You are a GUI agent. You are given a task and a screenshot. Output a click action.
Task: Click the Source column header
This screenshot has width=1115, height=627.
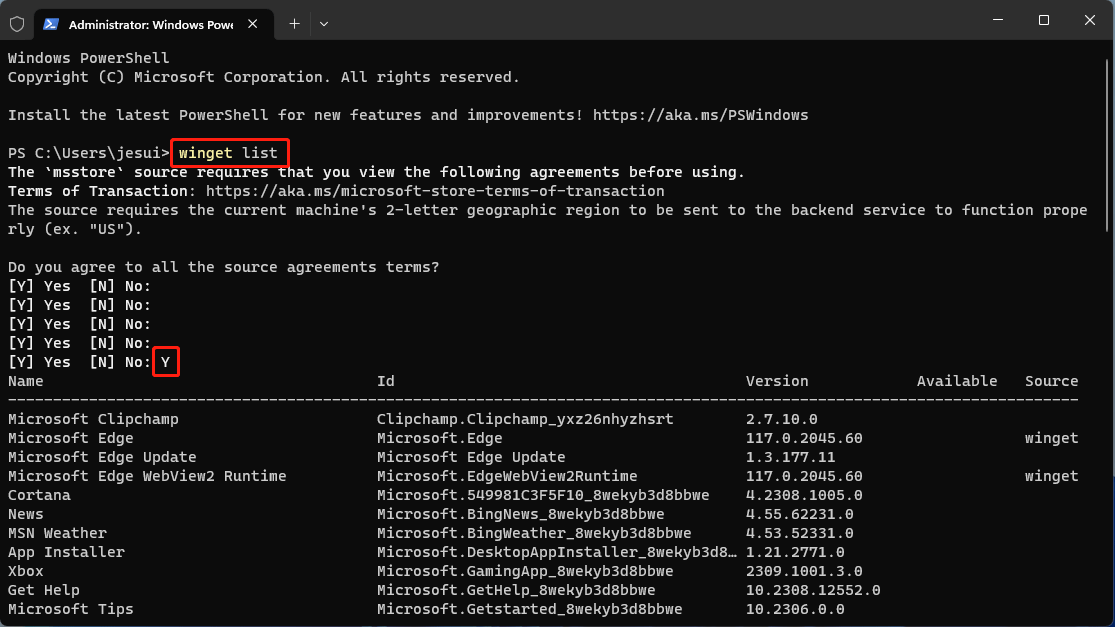tap(1051, 381)
